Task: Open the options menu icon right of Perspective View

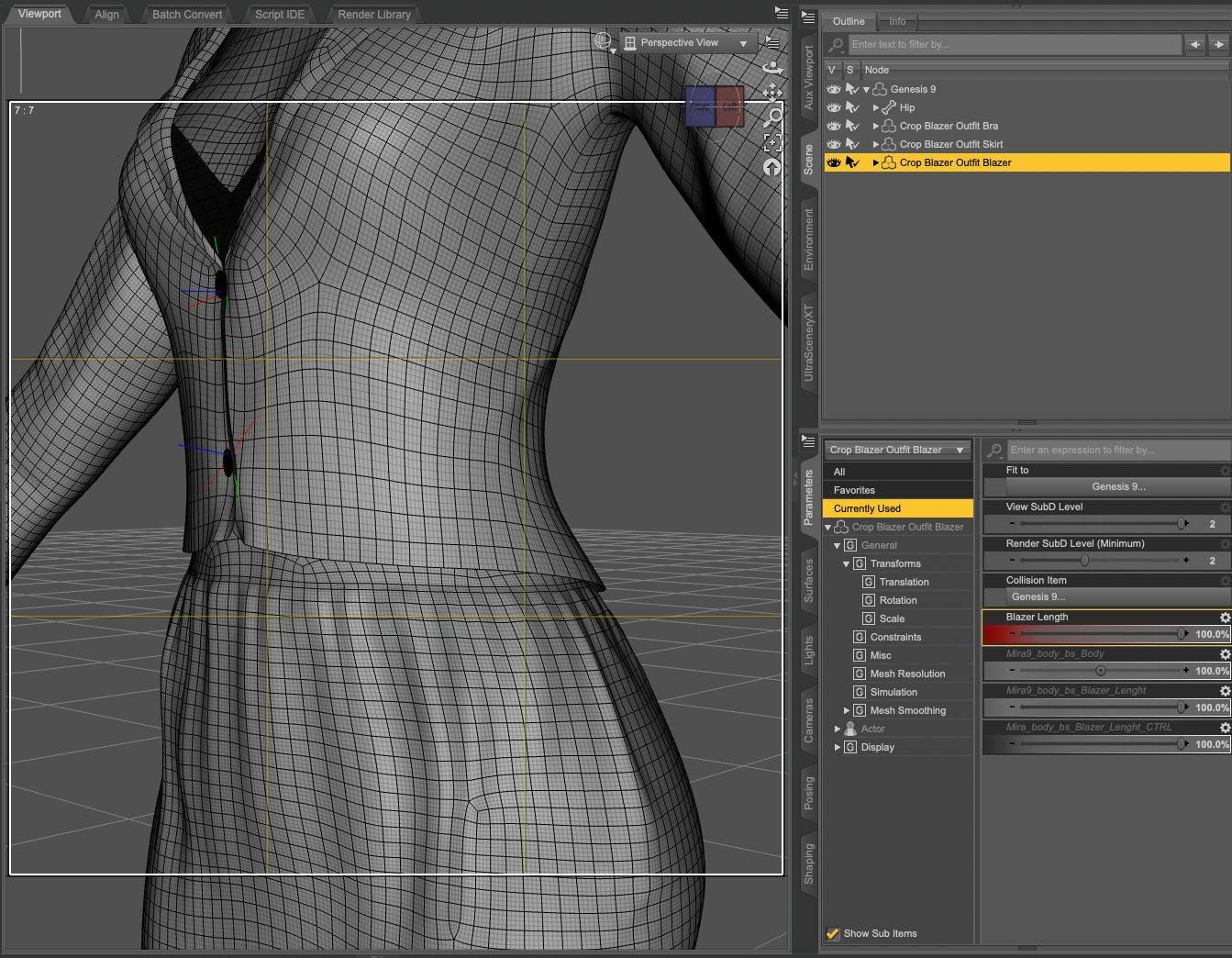Action: pyautogui.click(x=772, y=42)
